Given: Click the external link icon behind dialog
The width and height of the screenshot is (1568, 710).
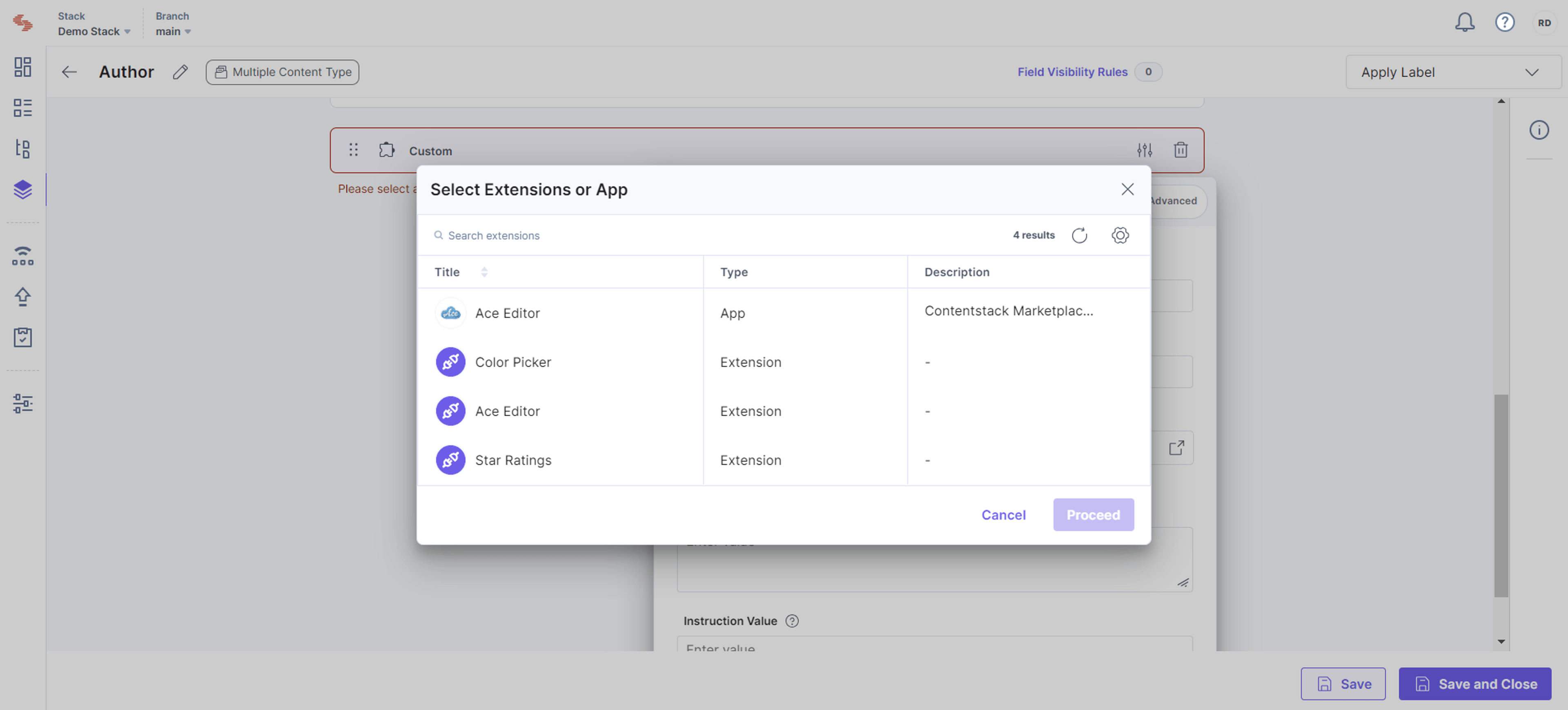Looking at the screenshot, I should (1176, 448).
